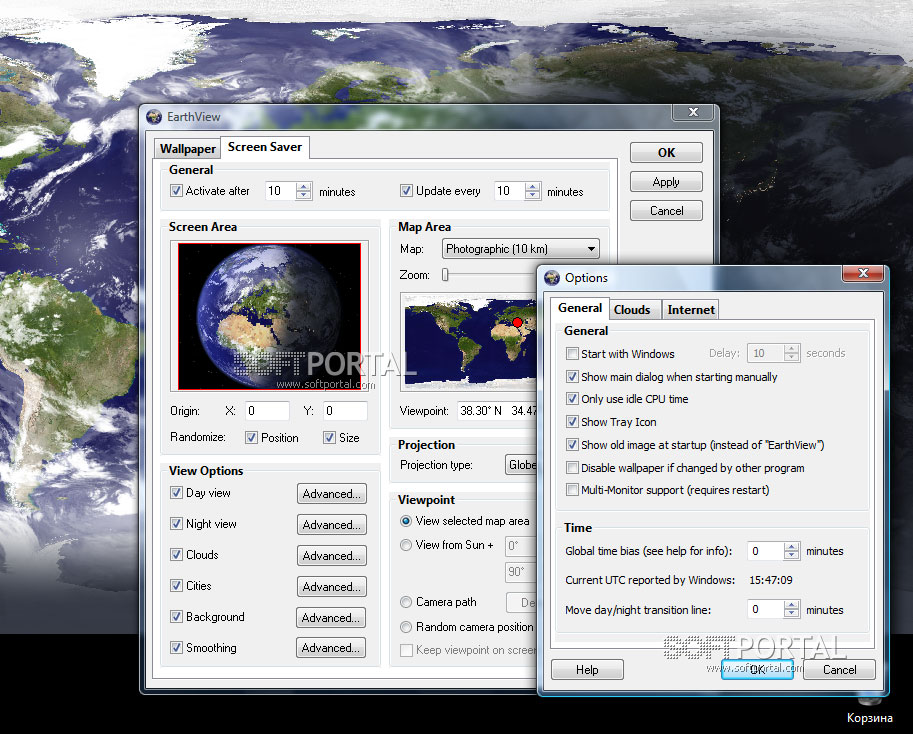
Task: Click the Screen Area globe preview
Action: (270, 316)
